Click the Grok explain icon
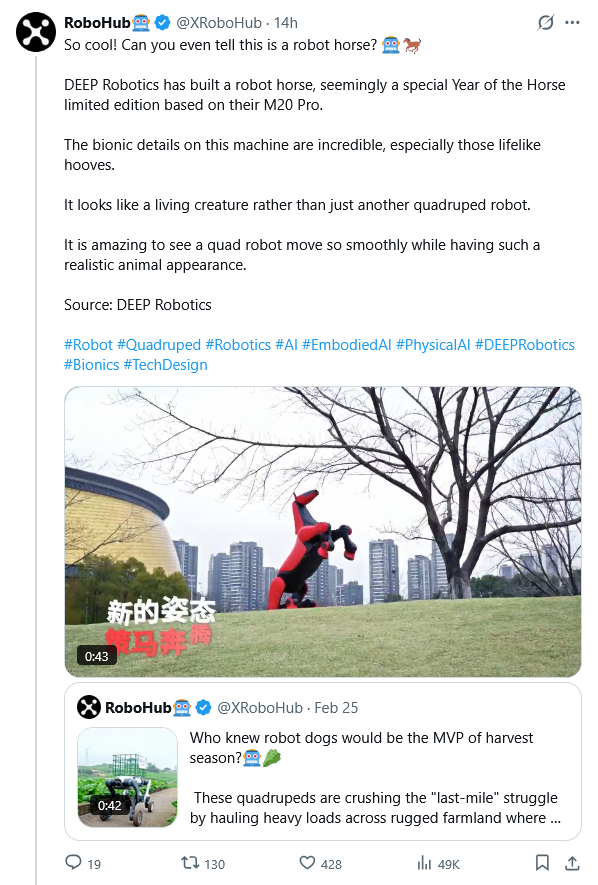Image resolution: width=598 pixels, height=885 pixels. [x=546, y=23]
